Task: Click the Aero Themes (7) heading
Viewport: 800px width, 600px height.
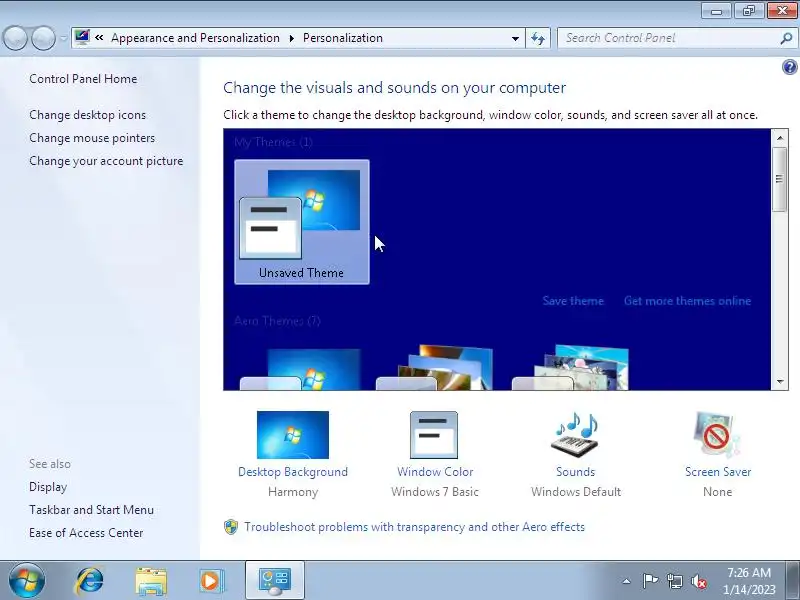Action: (x=277, y=321)
